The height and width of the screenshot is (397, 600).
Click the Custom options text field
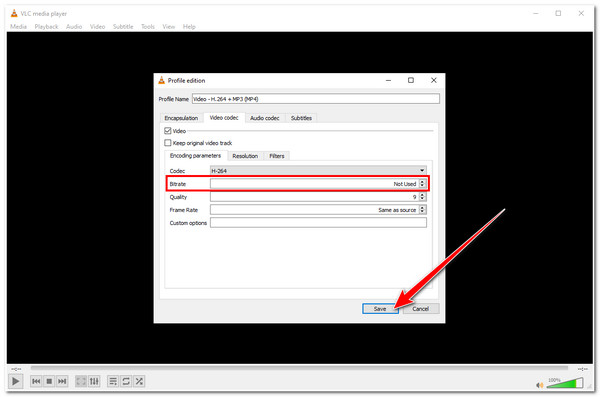(318, 223)
